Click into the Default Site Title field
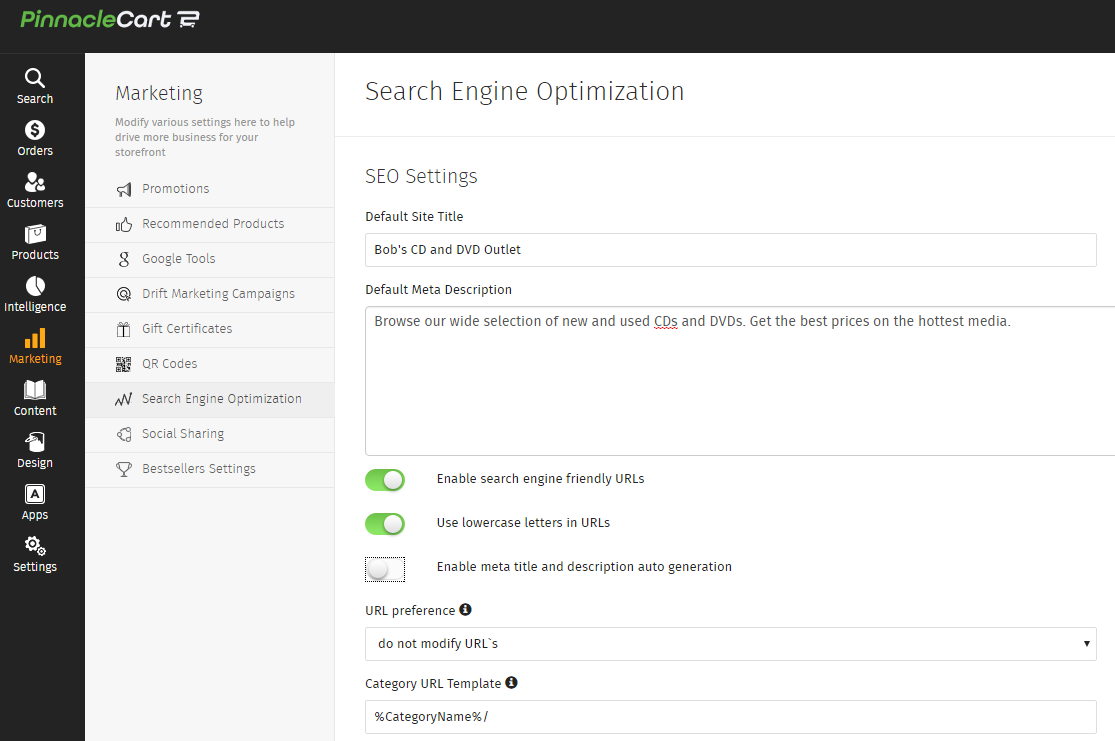The height and width of the screenshot is (741, 1115). tap(730, 250)
